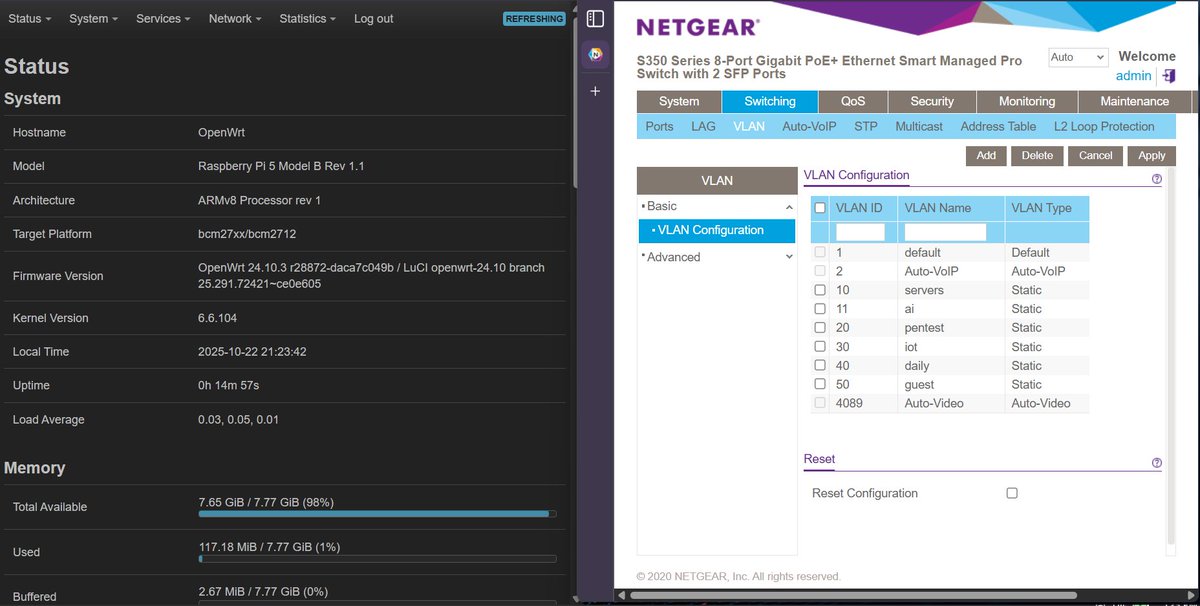Screen dimensions: 1200x606
Task: Toggle the browser sidebar panel icon
Action: 595,18
